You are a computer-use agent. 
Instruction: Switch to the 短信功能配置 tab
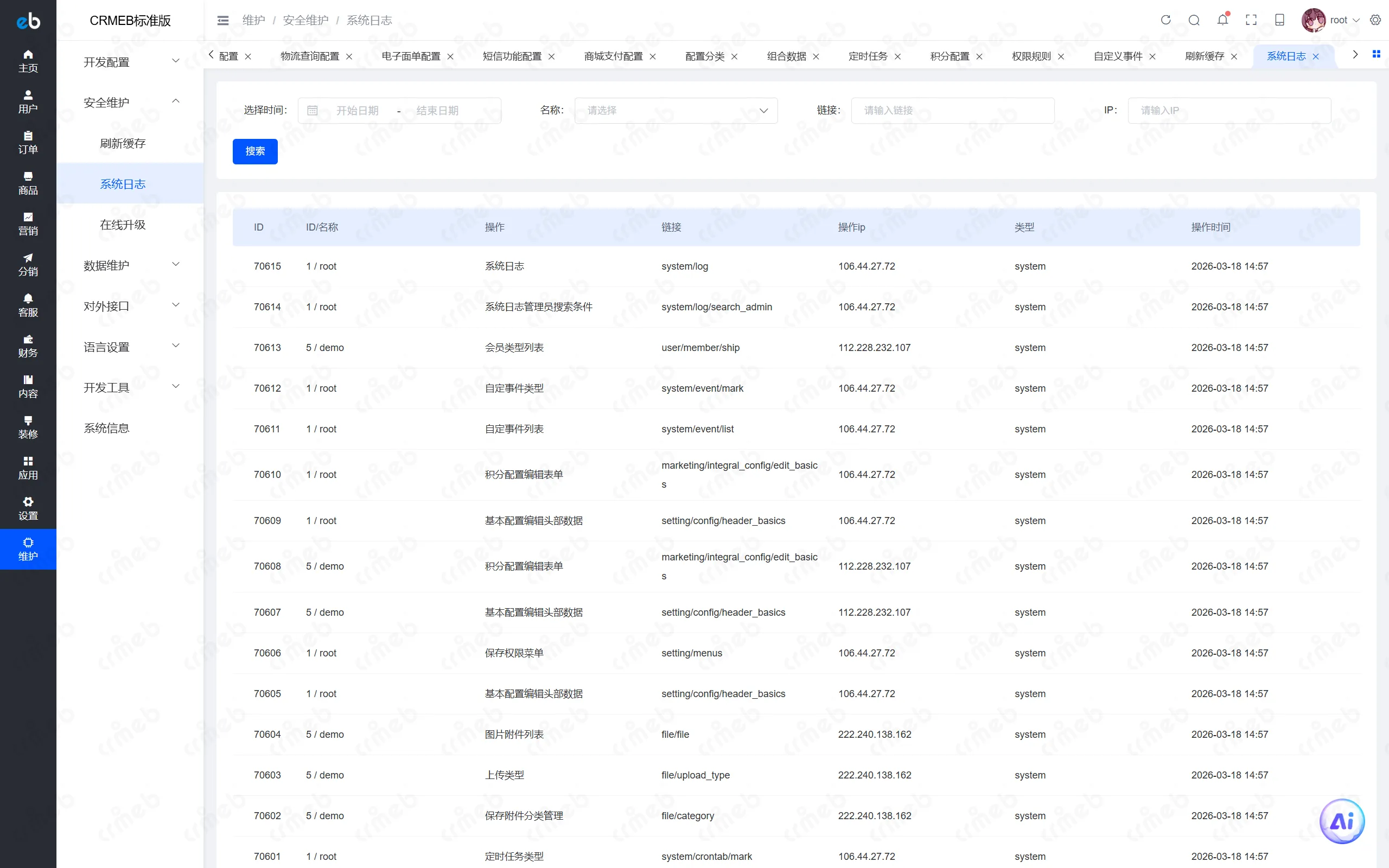click(x=512, y=56)
